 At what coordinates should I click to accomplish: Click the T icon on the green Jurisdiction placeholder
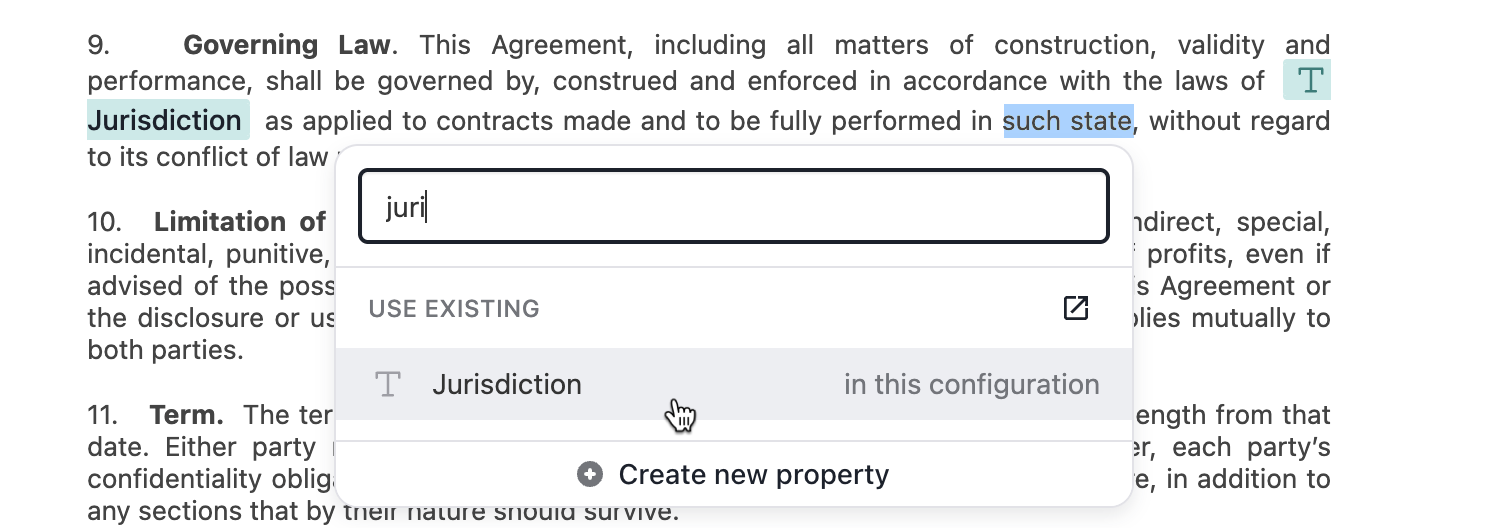[1307, 81]
